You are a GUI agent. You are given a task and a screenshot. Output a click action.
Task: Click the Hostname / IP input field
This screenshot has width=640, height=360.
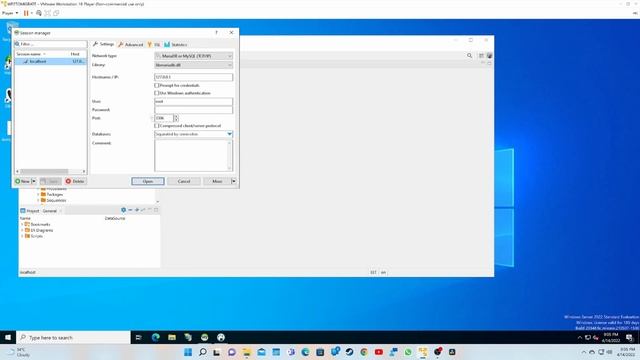click(x=193, y=77)
